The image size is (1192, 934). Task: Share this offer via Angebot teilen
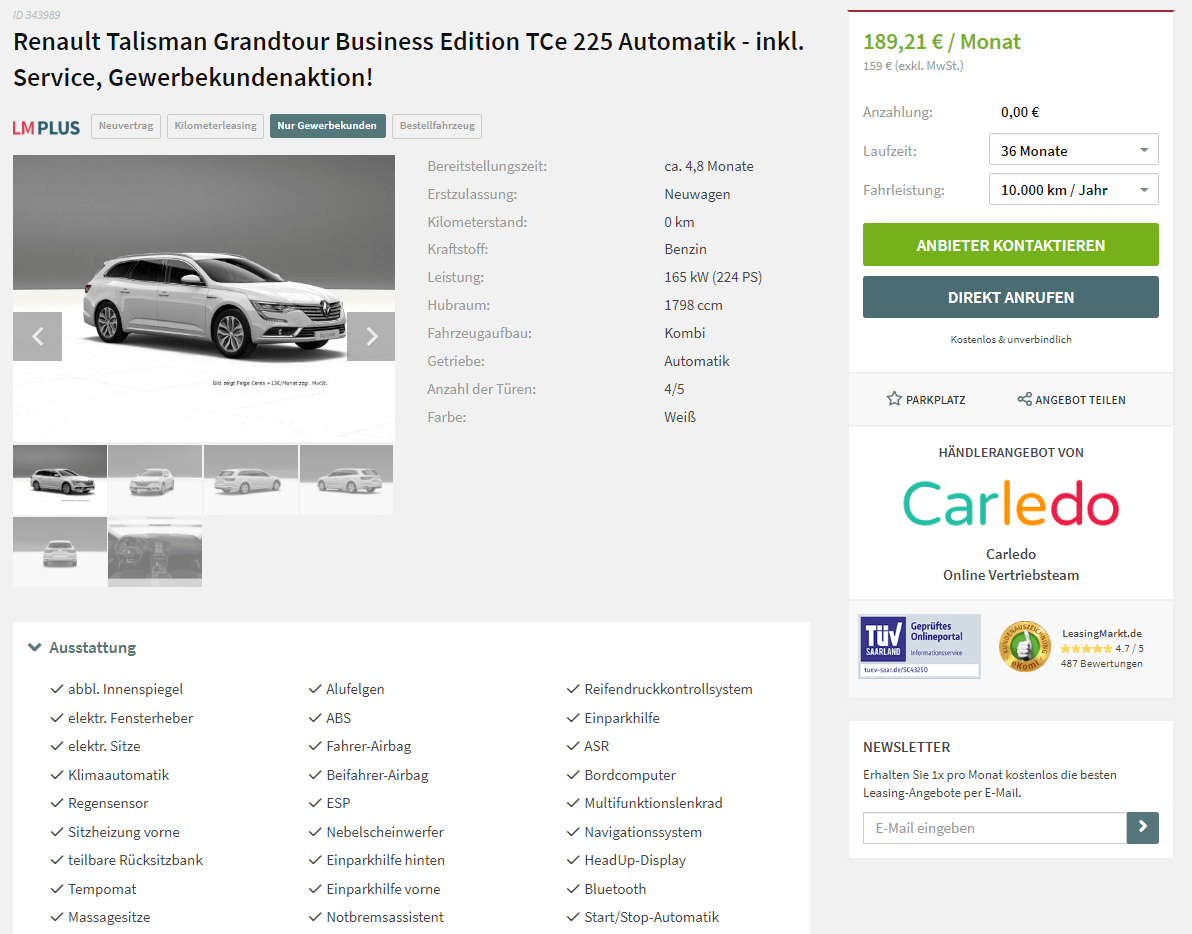point(1071,400)
